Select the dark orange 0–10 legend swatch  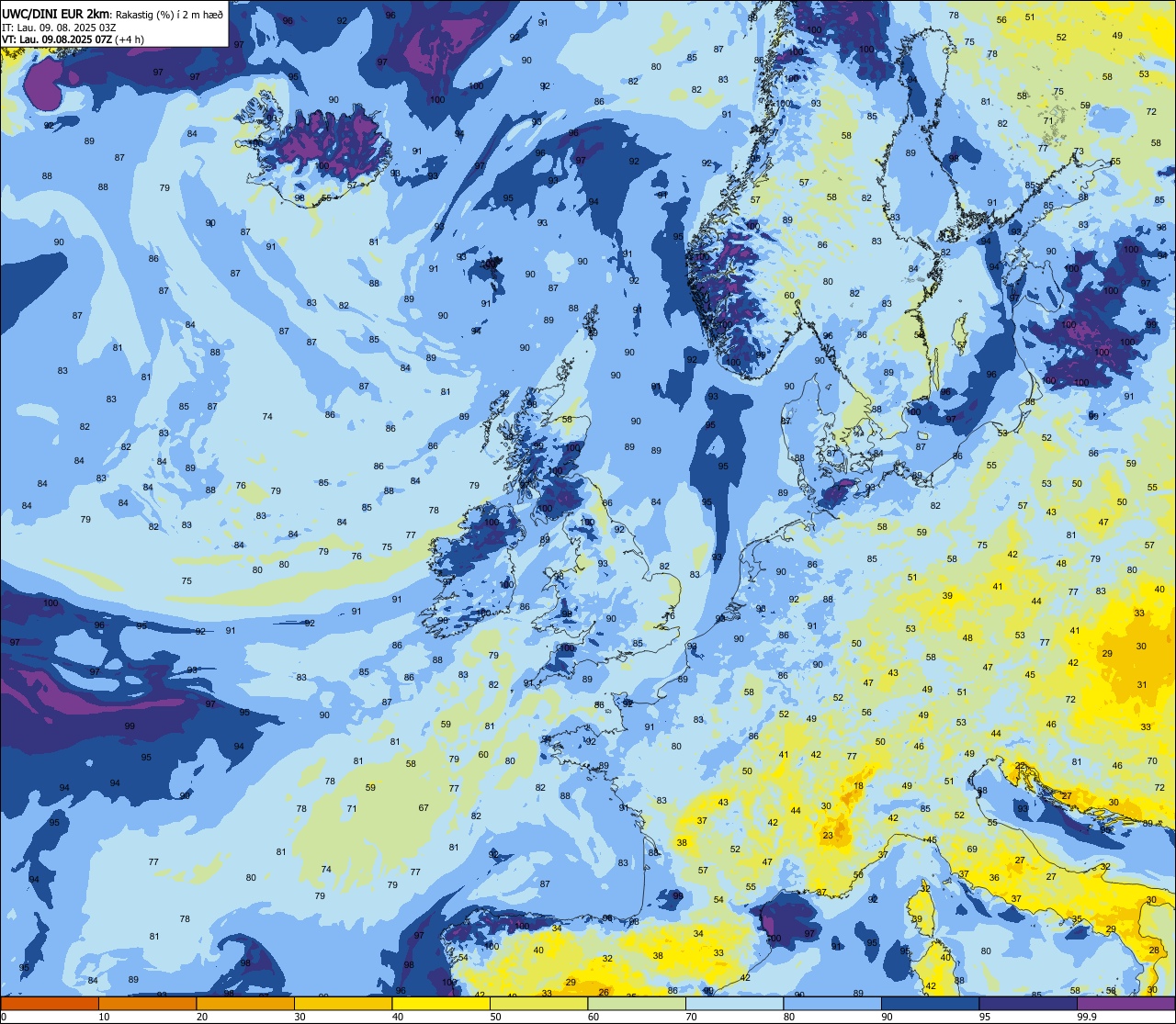coord(50,1003)
